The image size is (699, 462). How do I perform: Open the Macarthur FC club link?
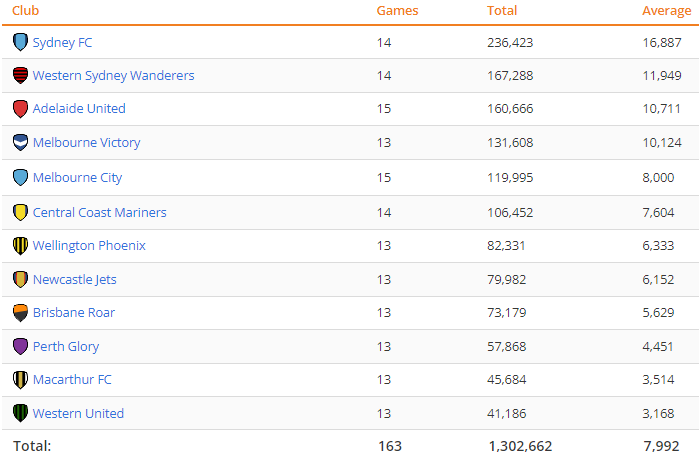point(72,380)
